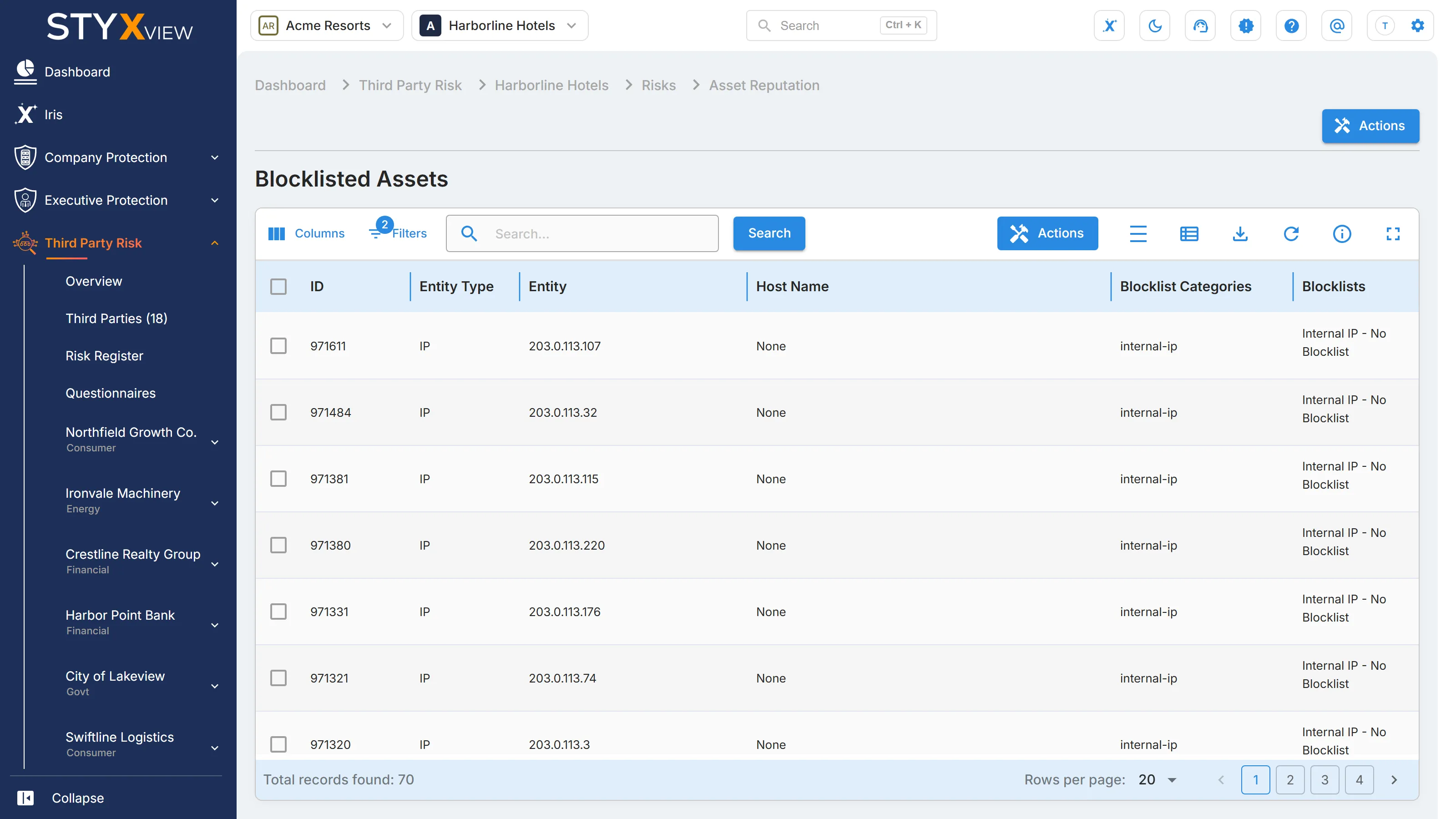Switch table density with lines icon
This screenshot has width=1456, height=819.
coord(1138,233)
